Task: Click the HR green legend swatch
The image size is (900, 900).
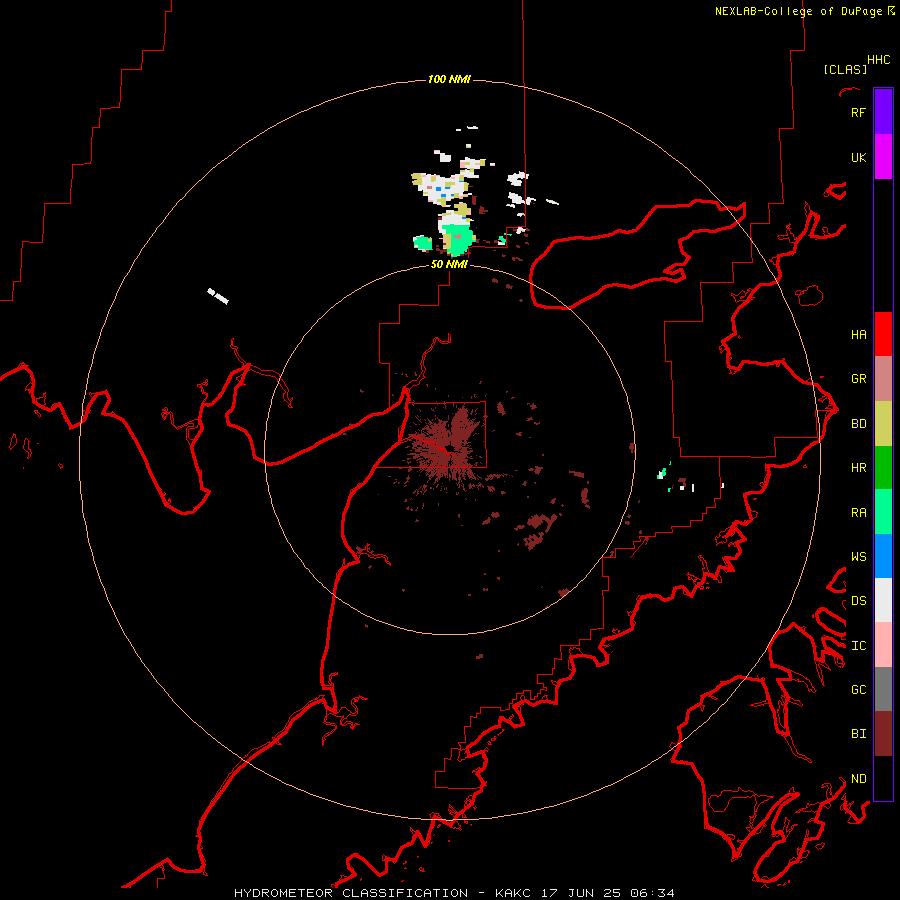Action: (883, 467)
